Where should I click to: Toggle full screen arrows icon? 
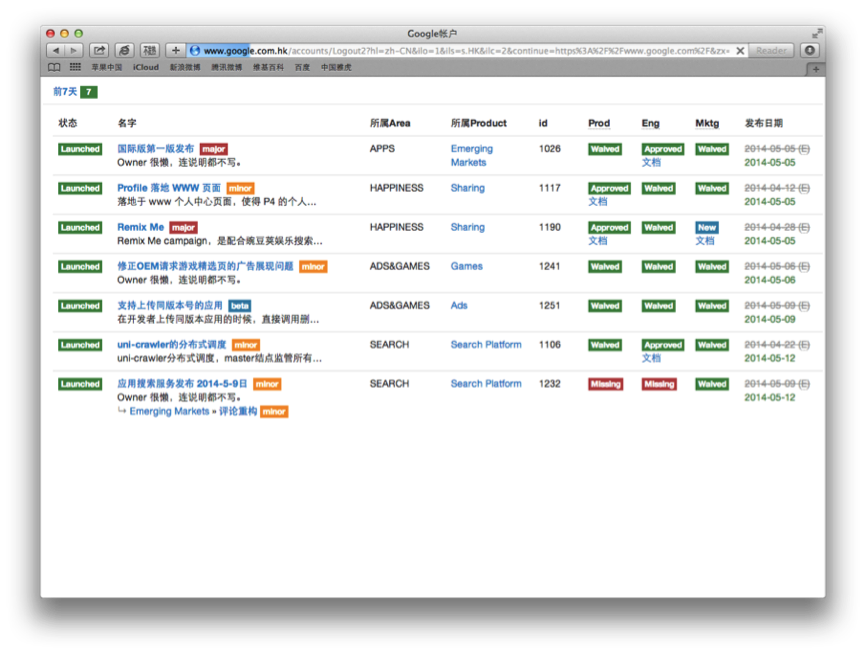pyautogui.click(x=816, y=33)
